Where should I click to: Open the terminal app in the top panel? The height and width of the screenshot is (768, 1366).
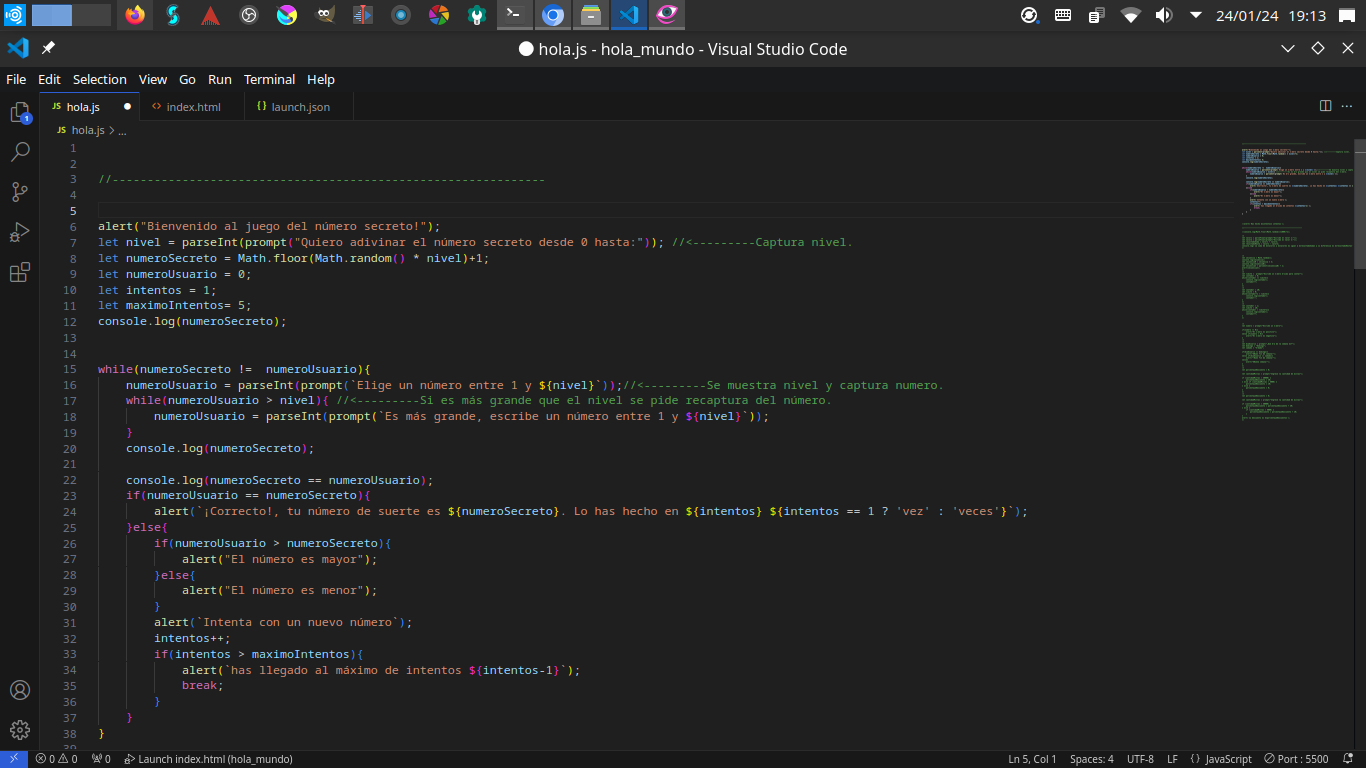[514, 15]
